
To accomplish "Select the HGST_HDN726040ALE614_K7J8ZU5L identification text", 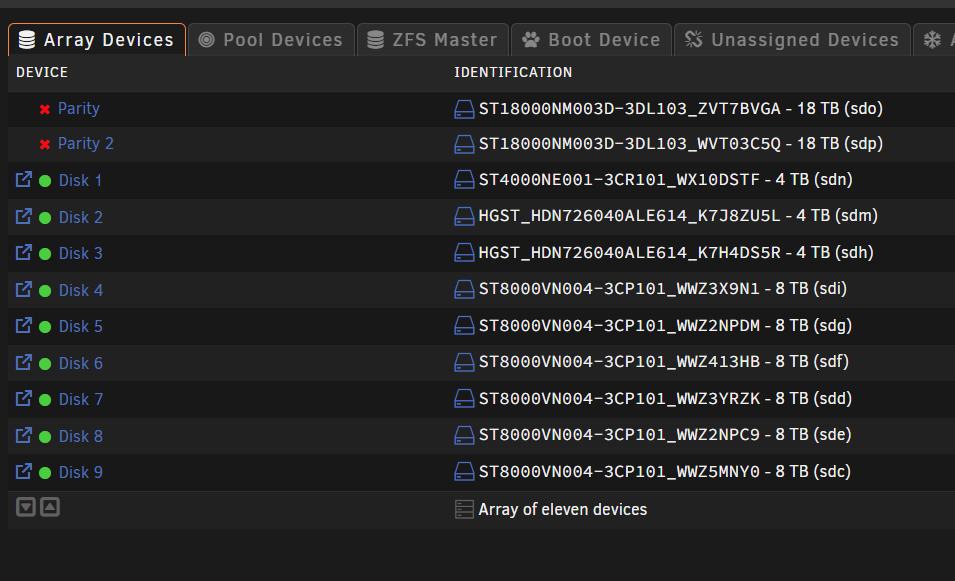I will point(629,216).
